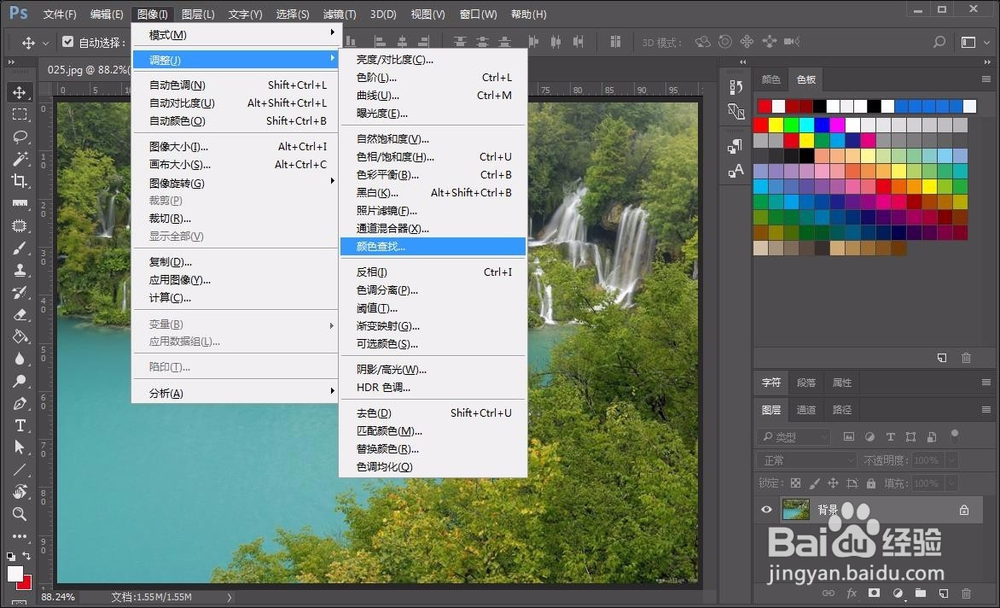The width and height of the screenshot is (1000, 608).
Task: Open the fill percentage dropdown arrow
Action: point(952,484)
